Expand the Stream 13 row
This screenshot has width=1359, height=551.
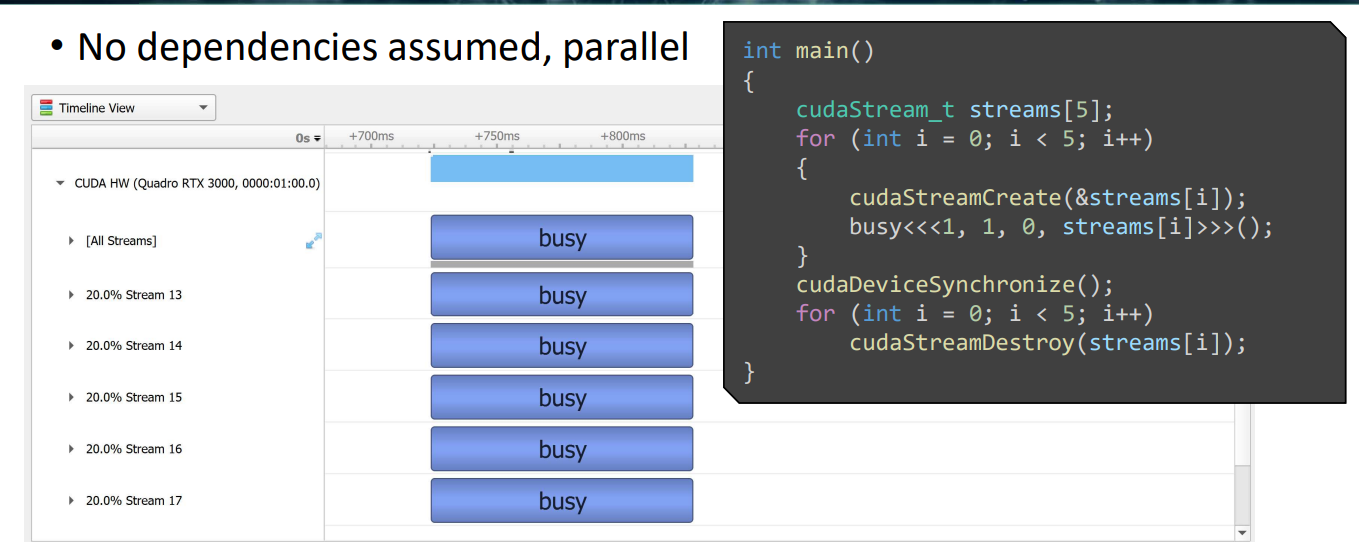coord(71,295)
